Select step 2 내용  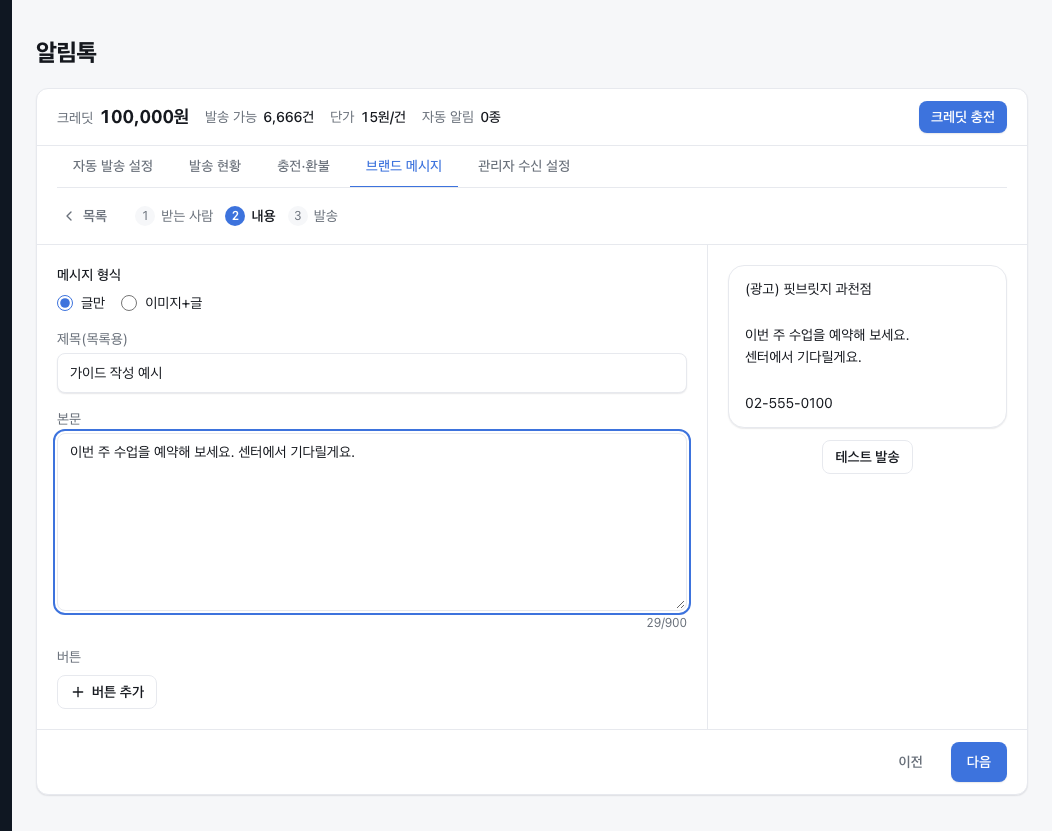point(250,215)
